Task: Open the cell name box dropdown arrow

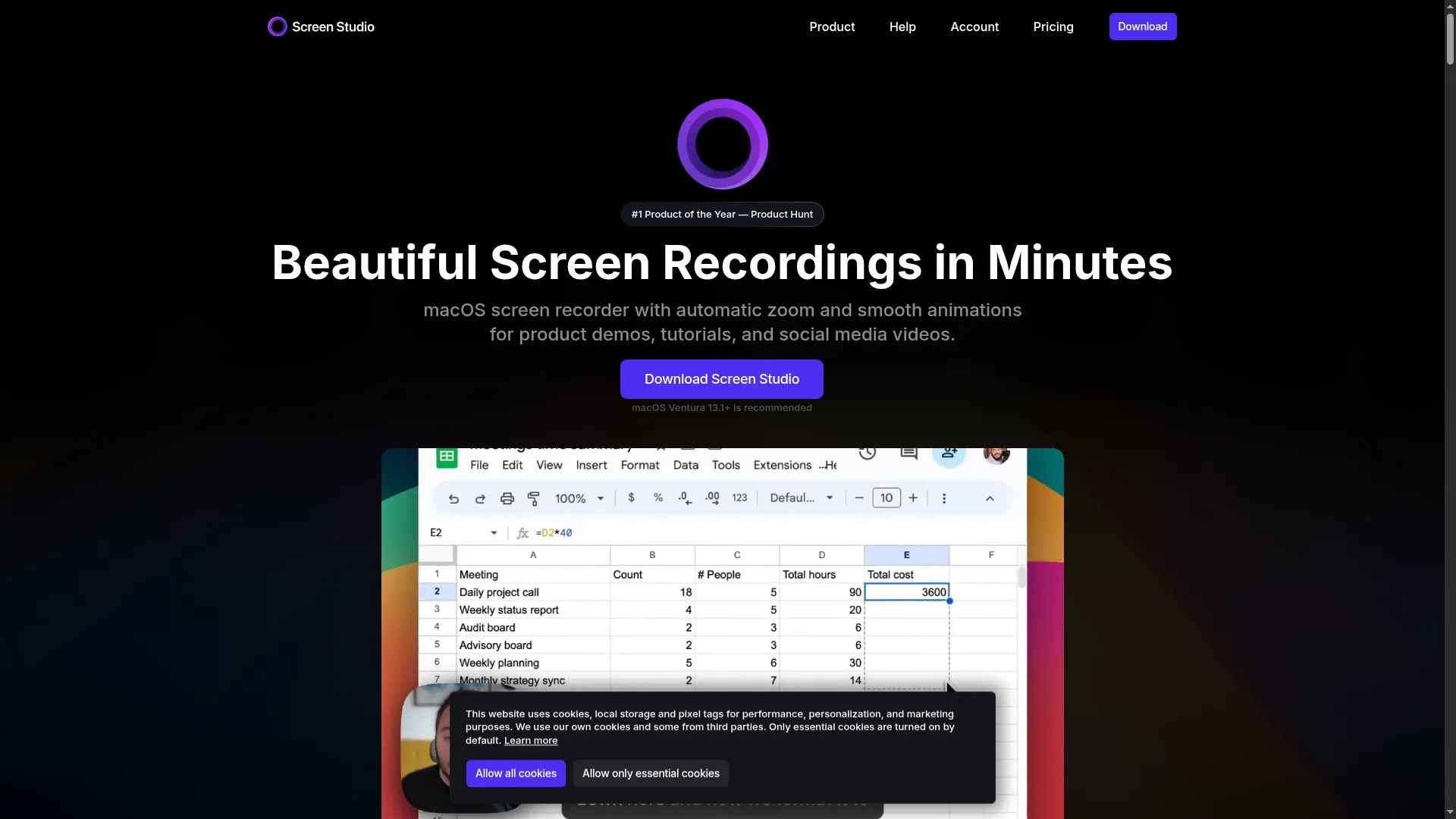Action: (494, 533)
